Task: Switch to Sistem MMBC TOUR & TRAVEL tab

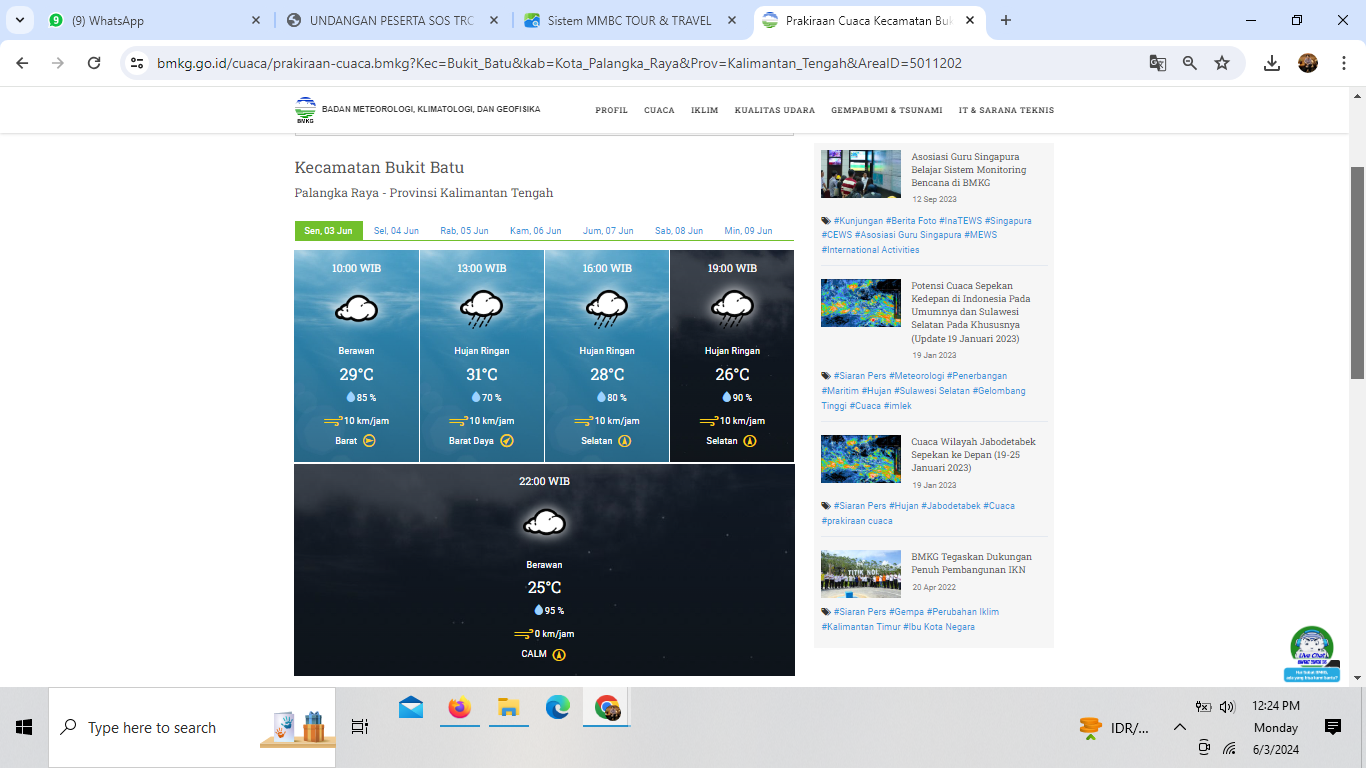Action: pyautogui.click(x=630, y=20)
